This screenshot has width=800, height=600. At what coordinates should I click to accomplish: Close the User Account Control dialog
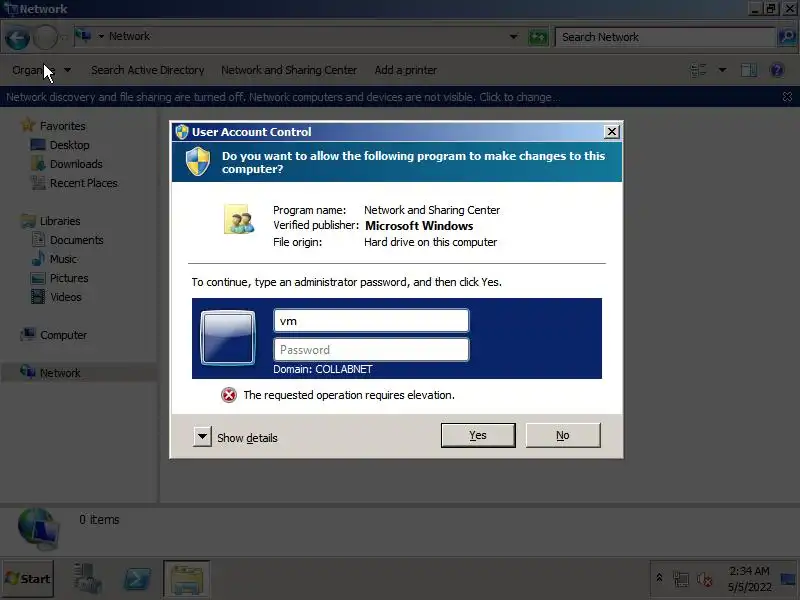(x=612, y=132)
